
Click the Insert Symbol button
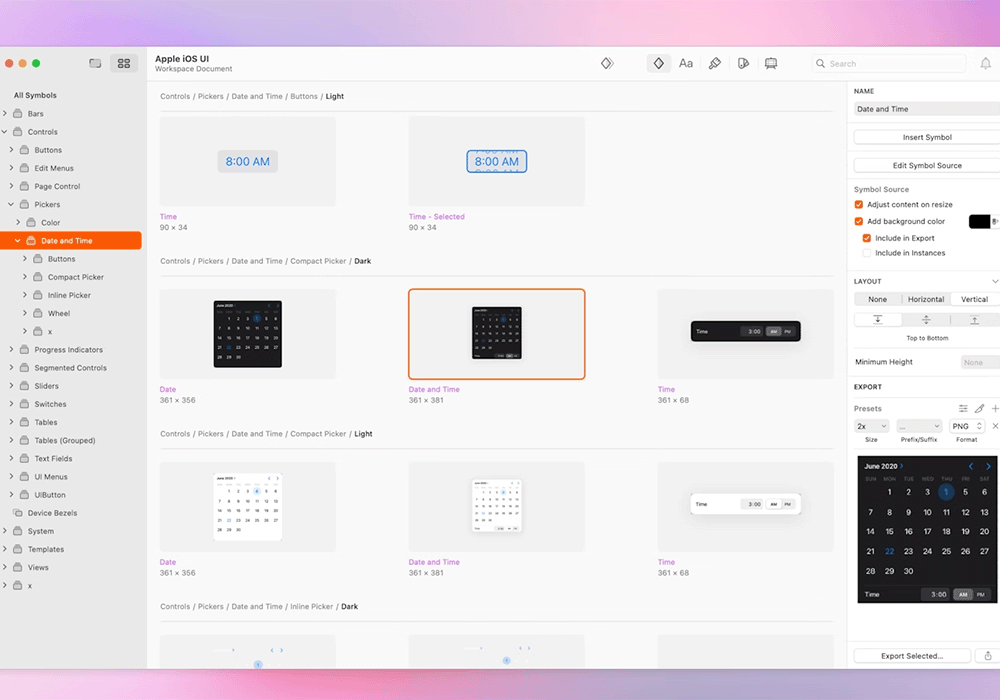(927, 137)
